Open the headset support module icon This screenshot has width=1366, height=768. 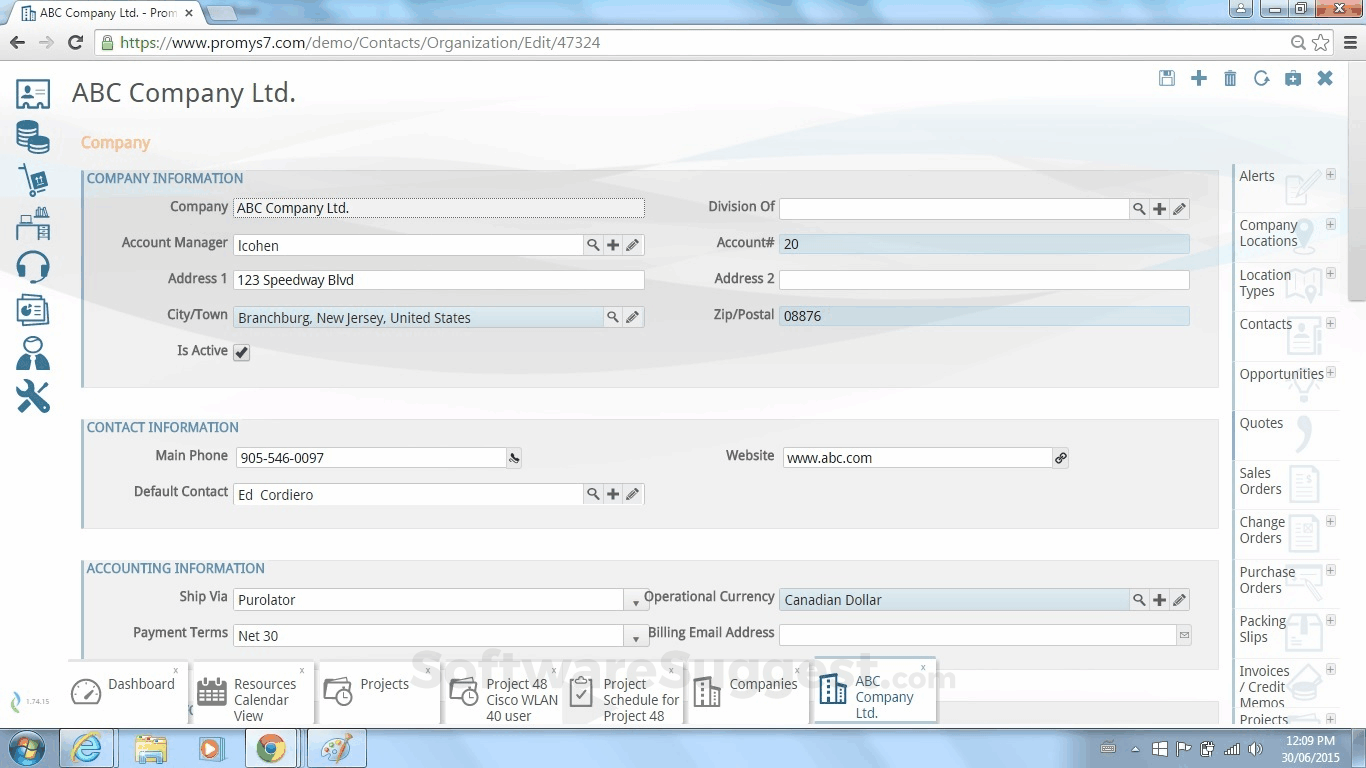33,267
